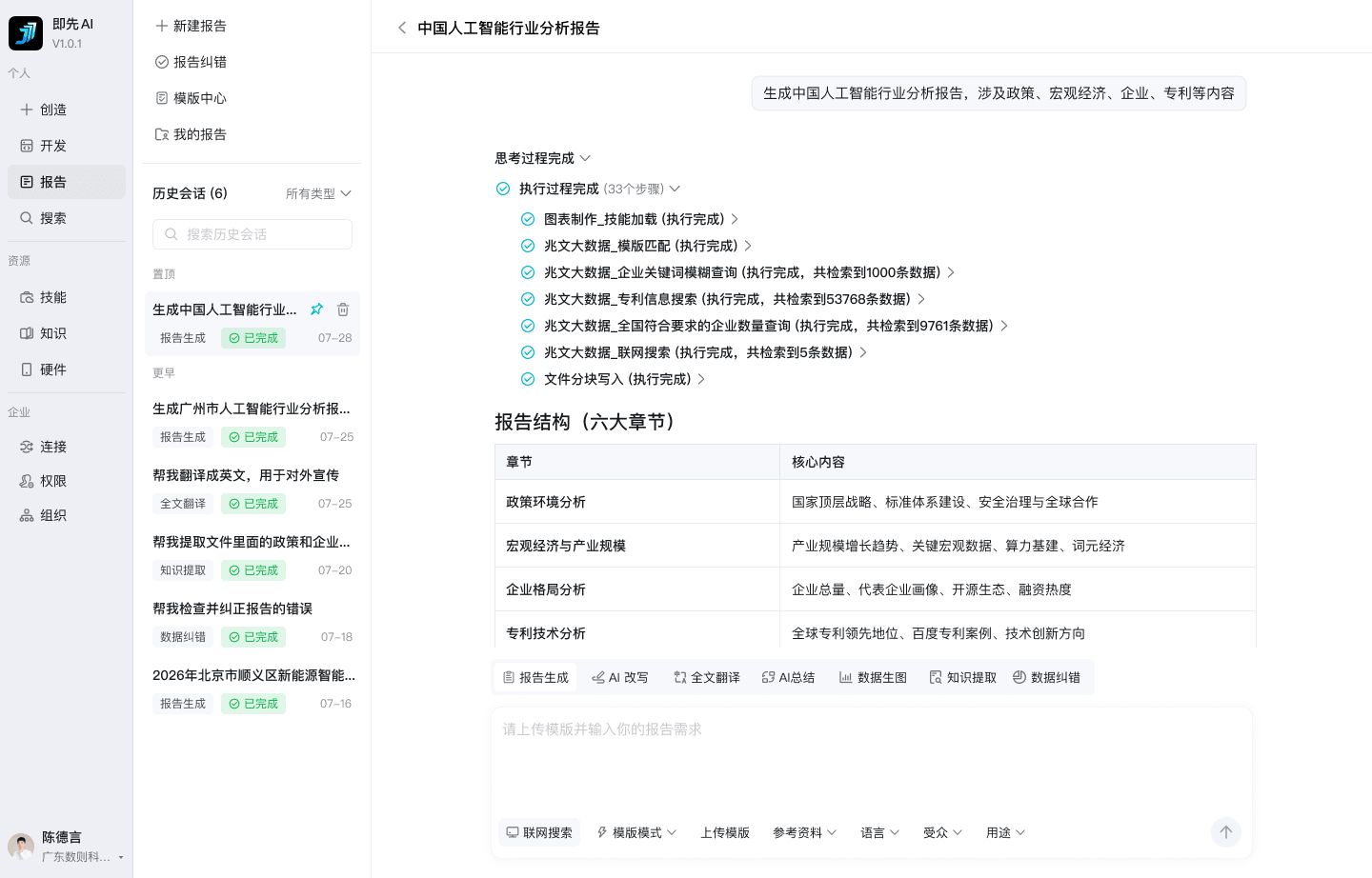Open 帮我检查并纠正报告的错误 history item

point(252,623)
